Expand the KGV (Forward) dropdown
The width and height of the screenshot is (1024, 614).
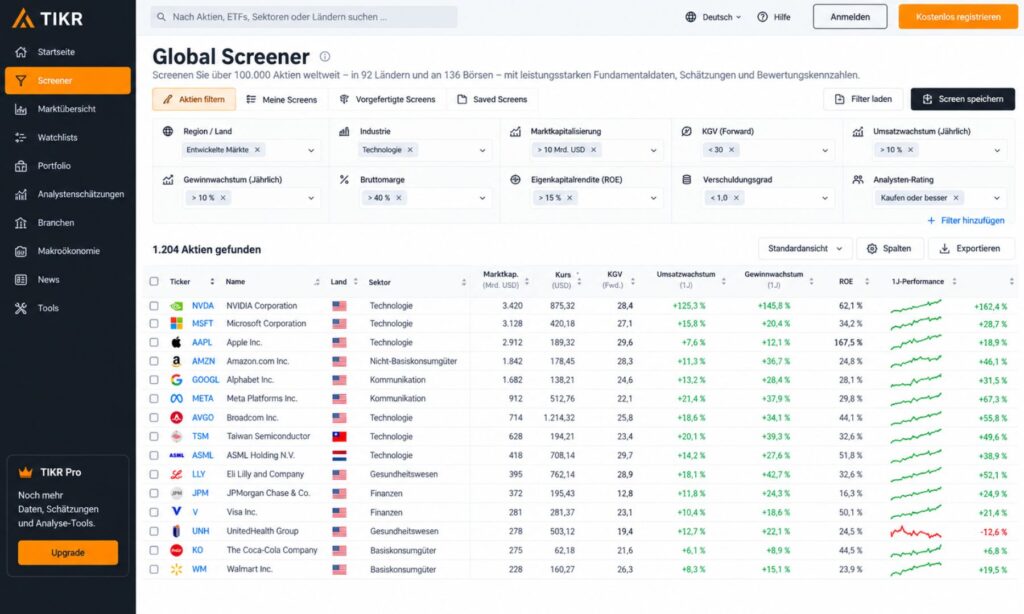(x=825, y=150)
